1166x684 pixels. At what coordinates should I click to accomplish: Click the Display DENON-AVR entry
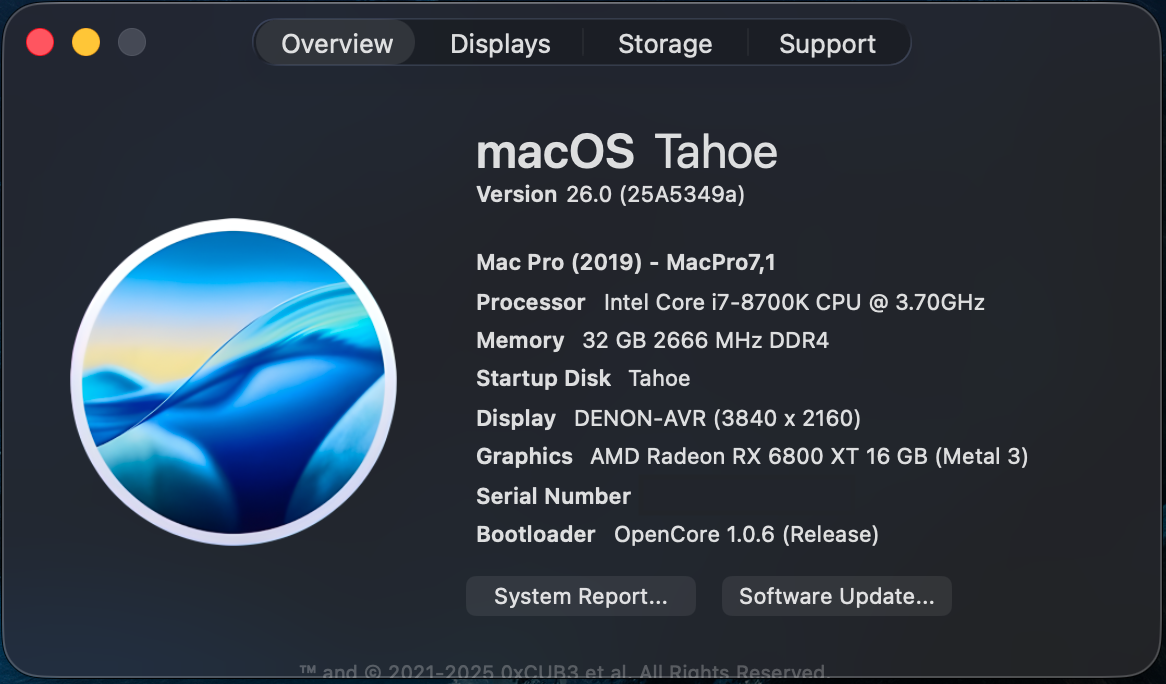click(668, 418)
